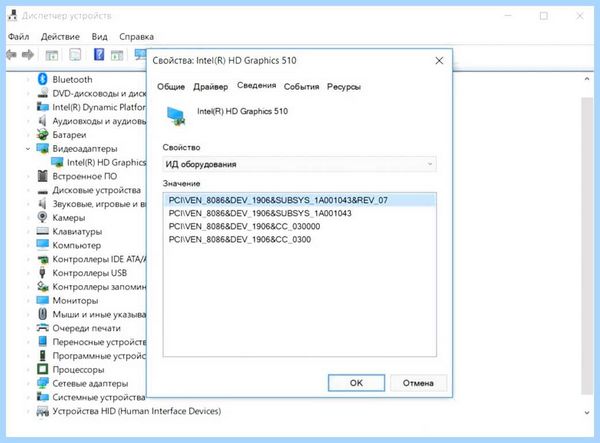Screen dimensions: 600x443
Task: Expand the Клавиатуры tree node
Action: tap(28, 231)
